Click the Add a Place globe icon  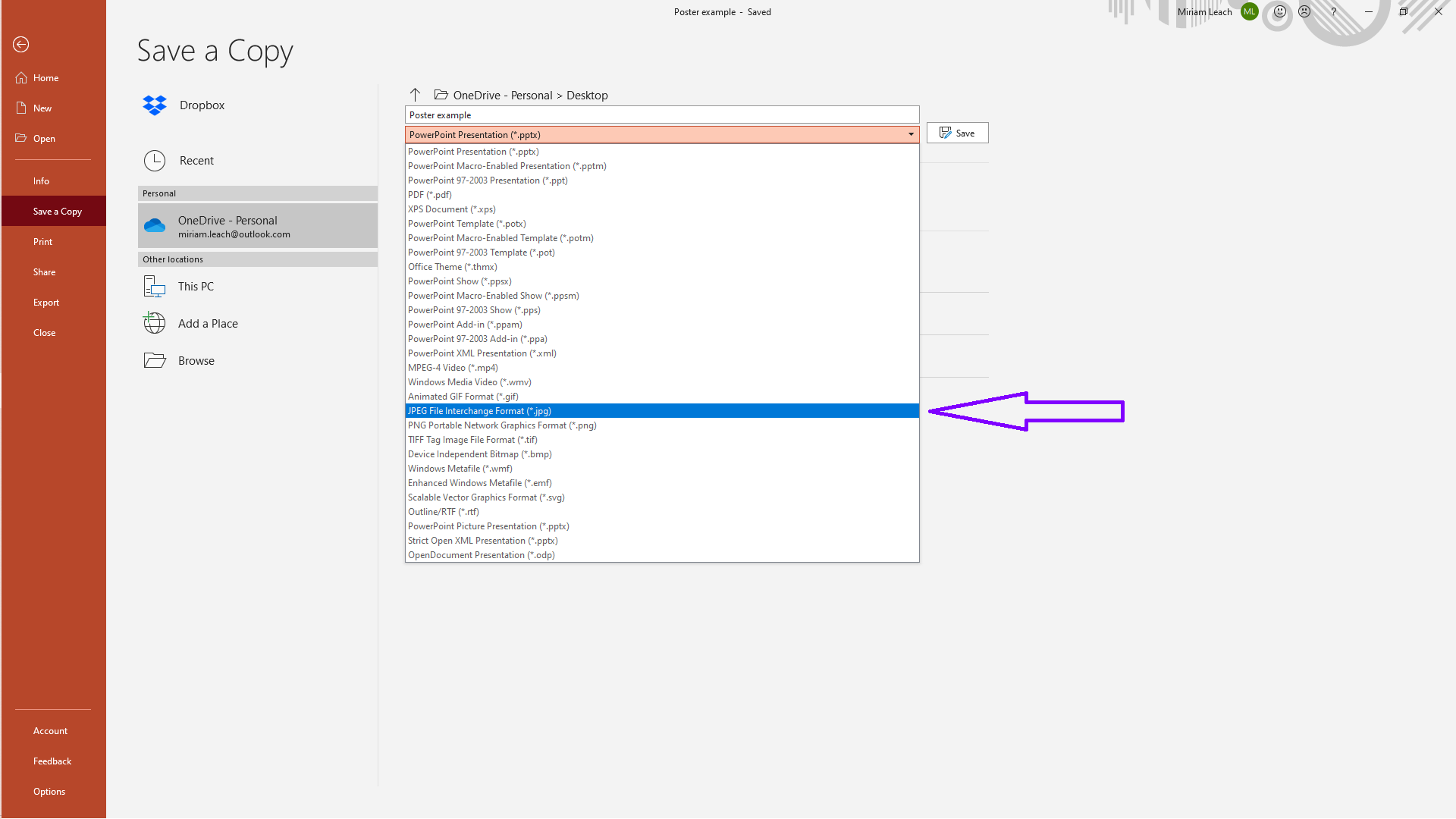coord(155,323)
